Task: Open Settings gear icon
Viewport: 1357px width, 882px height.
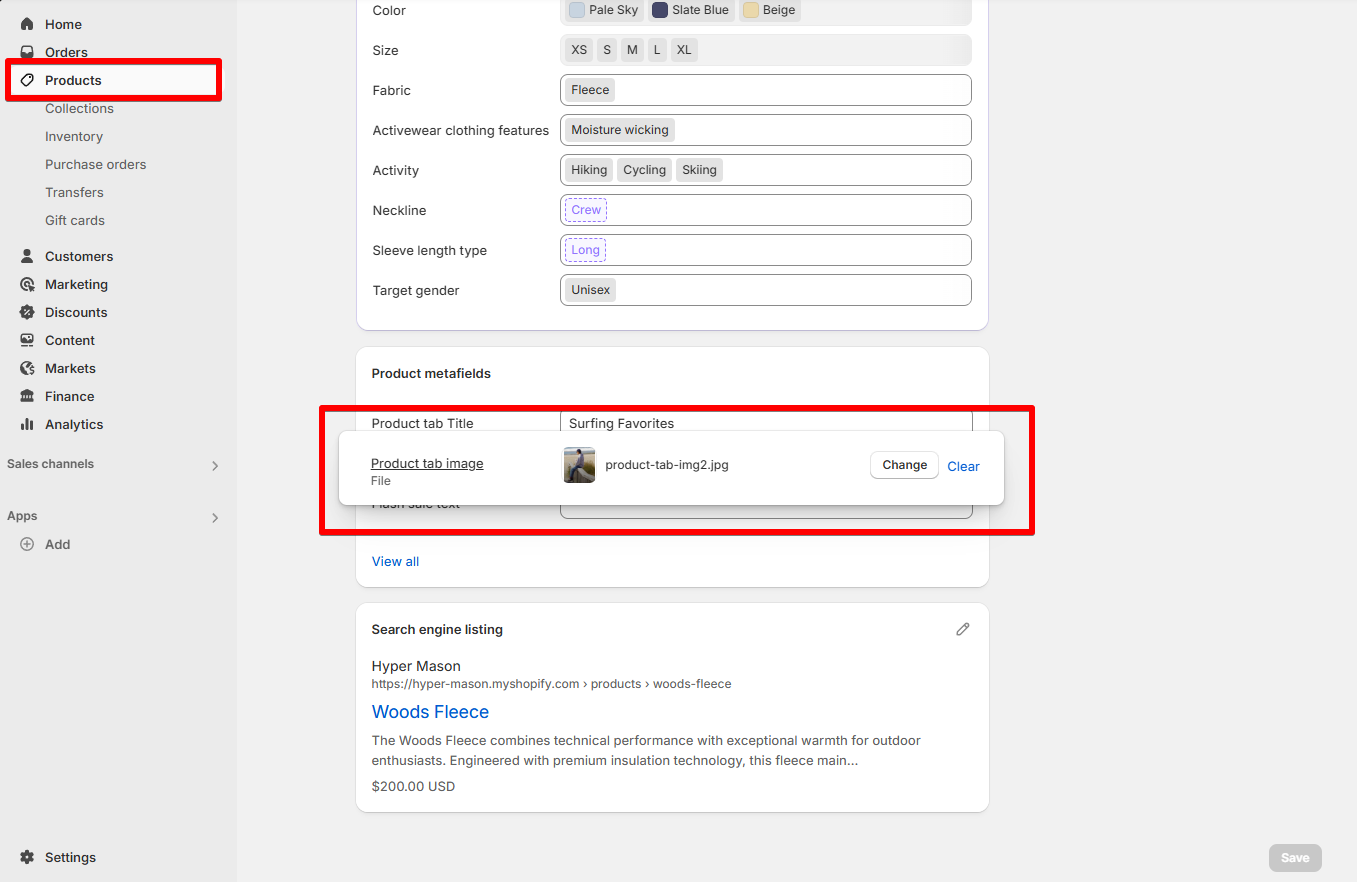Action: tap(27, 857)
